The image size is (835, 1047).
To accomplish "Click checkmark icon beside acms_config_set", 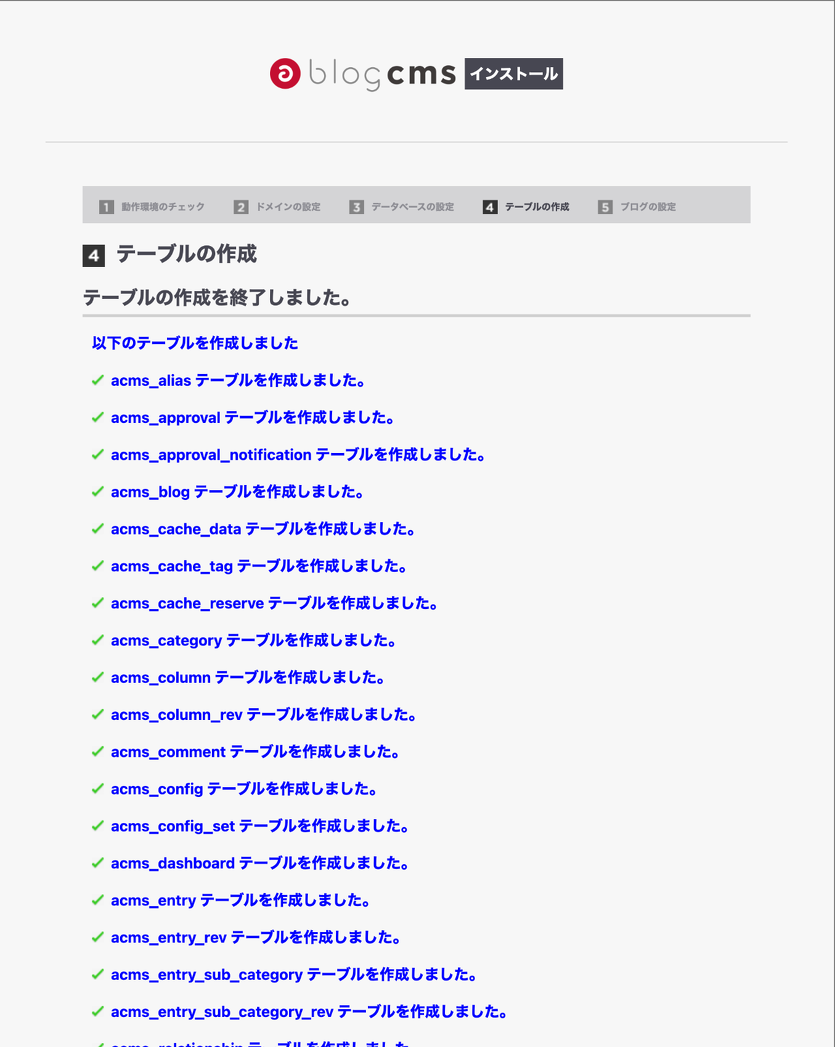I will [98, 826].
